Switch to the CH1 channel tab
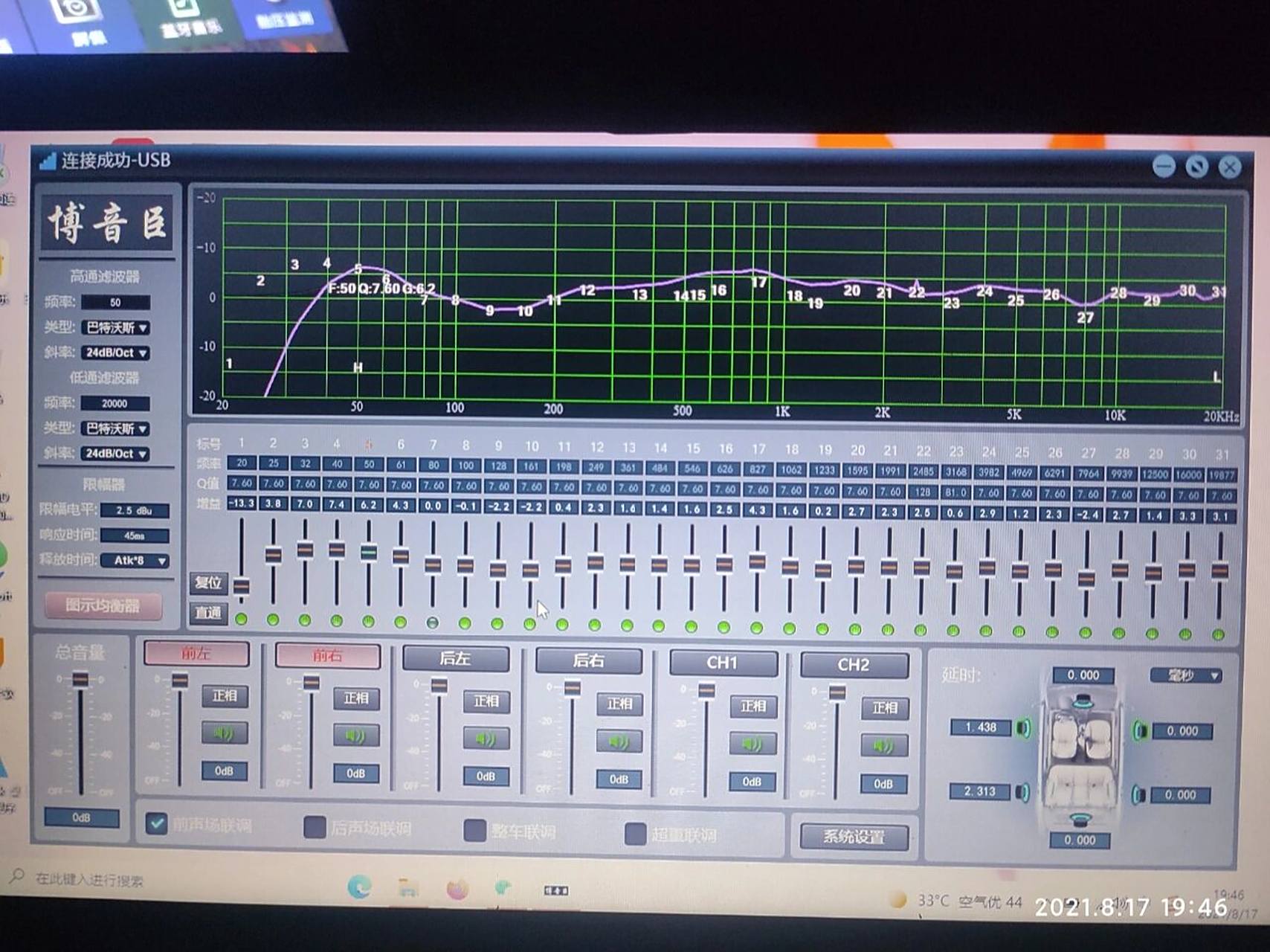Screen dimensions: 1270x952 (x=722, y=663)
